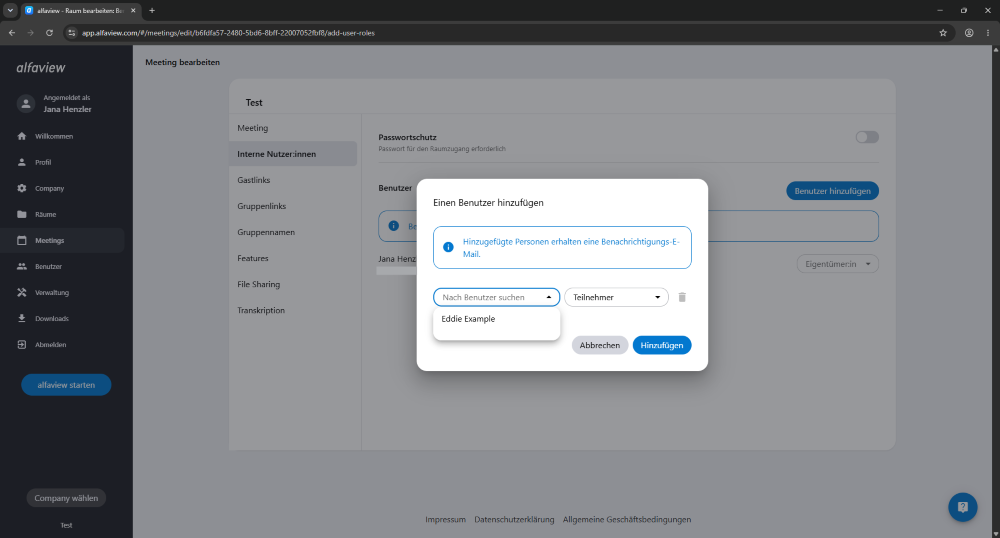The image size is (1000, 538).
Task: Collapse the Nach Benutzer suchen dropdown arrow
Action: point(548,297)
